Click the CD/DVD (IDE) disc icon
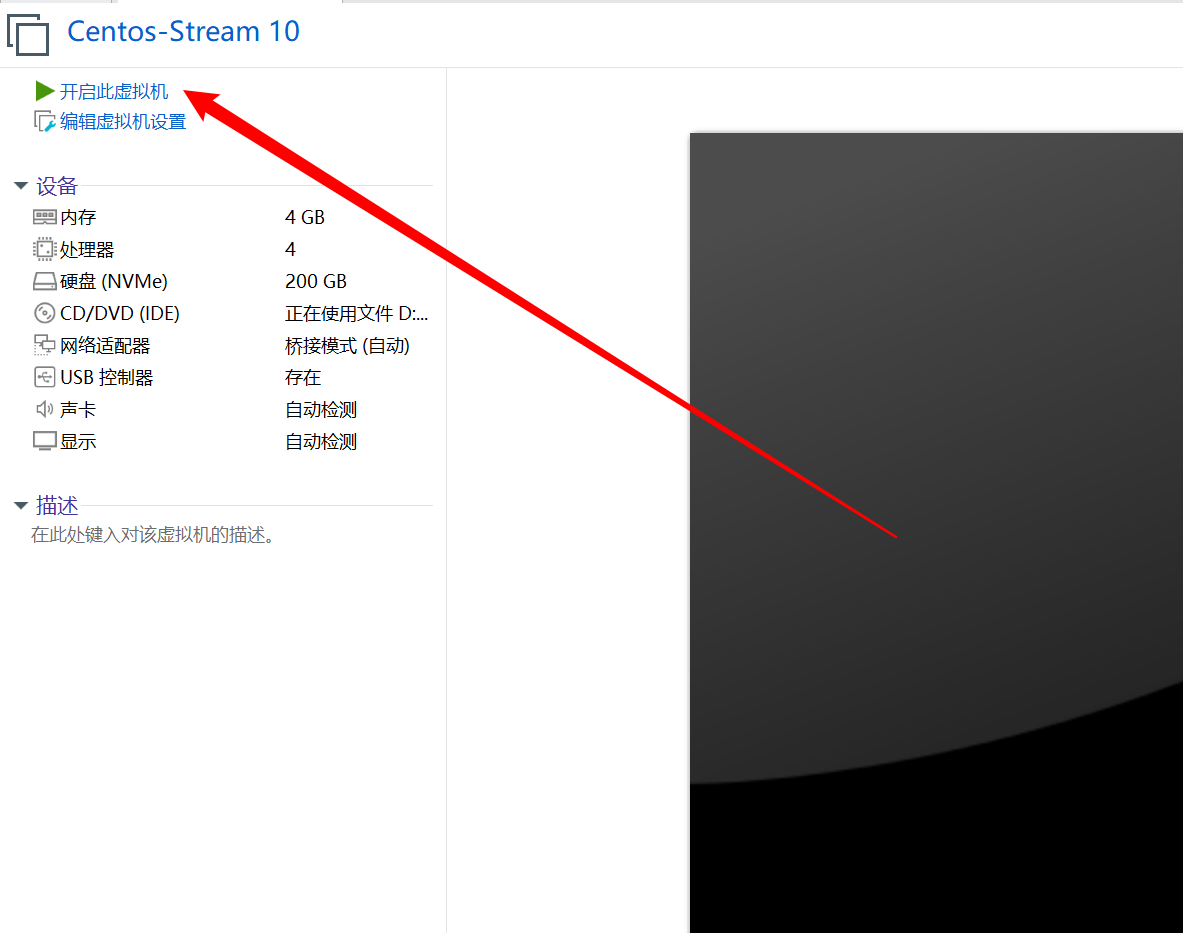The width and height of the screenshot is (1183, 933). click(x=45, y=313)
